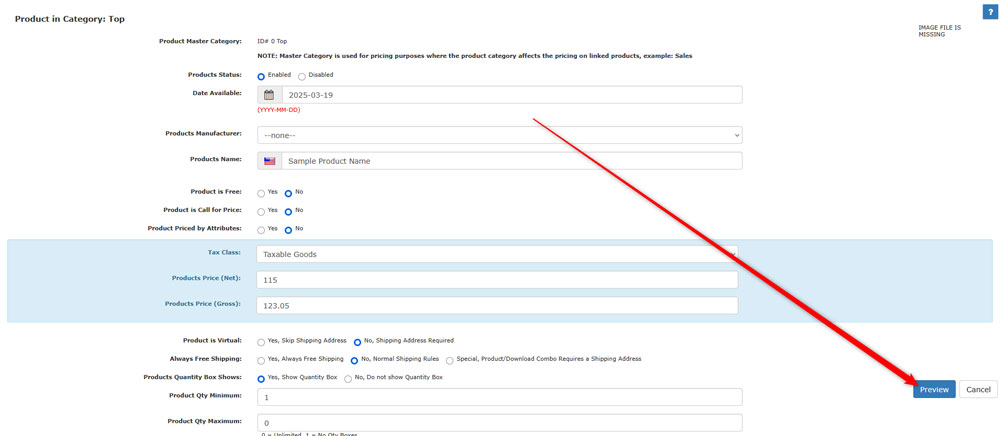
Task: Set Products Status to Disabled
Action: [x=302, y=76]
